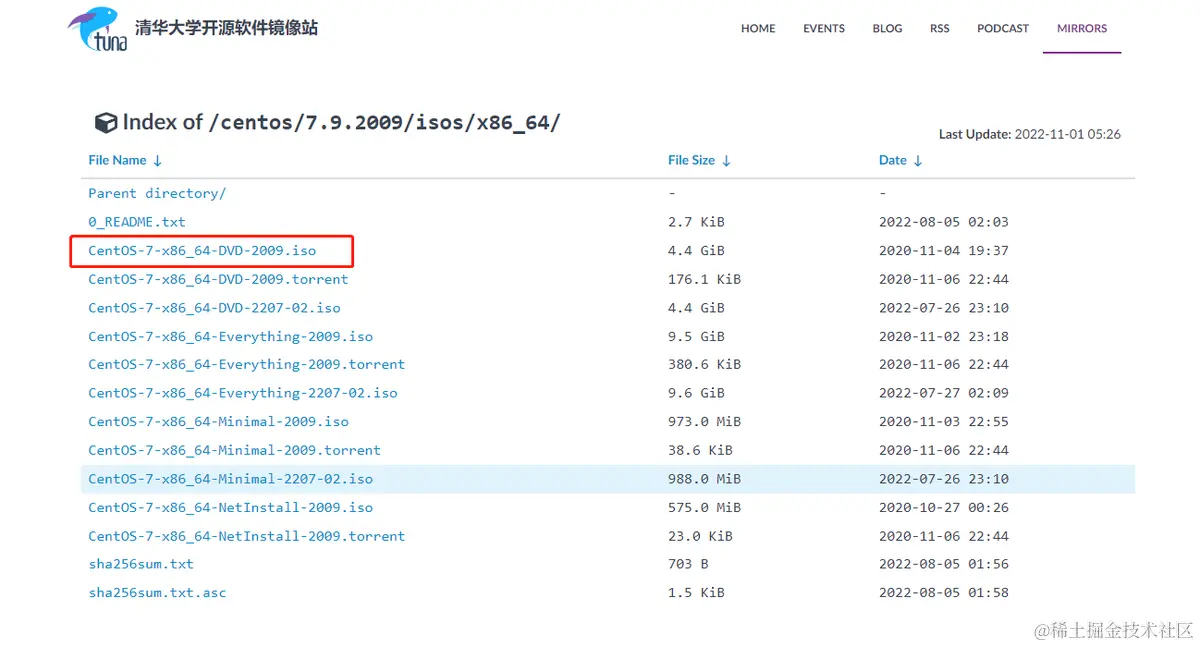Click the date 2020-10-27 00:26
Image resolution: width=1200 pixels, height=647 pixels.
pos(944,507)
